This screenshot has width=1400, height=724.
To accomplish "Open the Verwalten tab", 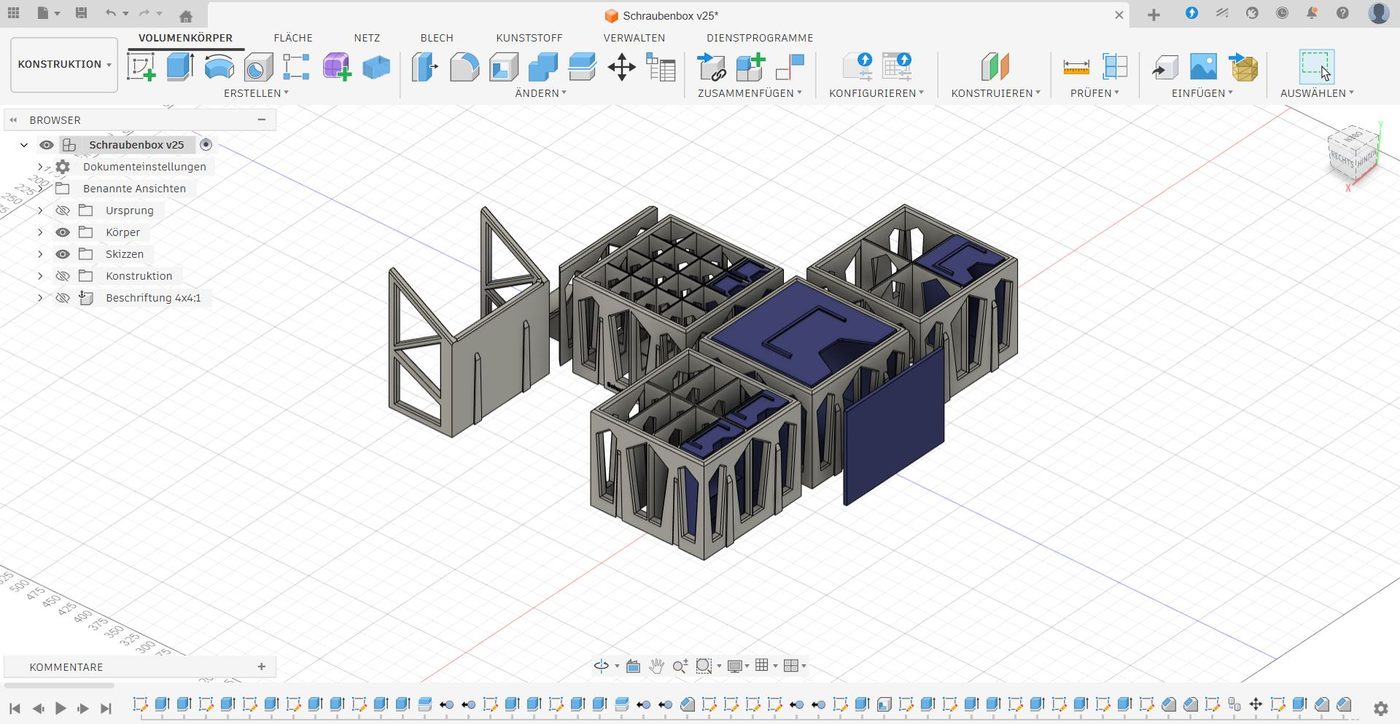I will coord(633,37).
